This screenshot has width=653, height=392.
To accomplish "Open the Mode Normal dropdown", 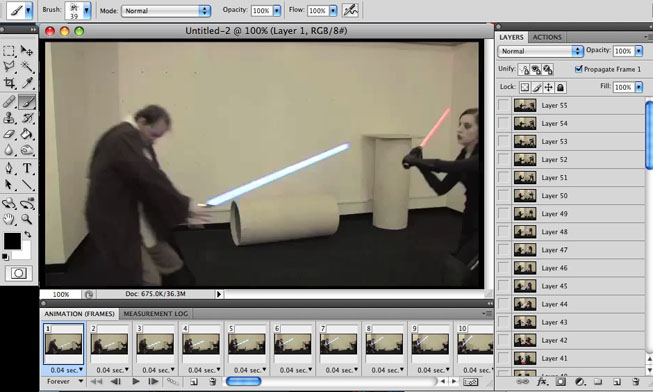I will pyautogui.click(x=166, y=11).
